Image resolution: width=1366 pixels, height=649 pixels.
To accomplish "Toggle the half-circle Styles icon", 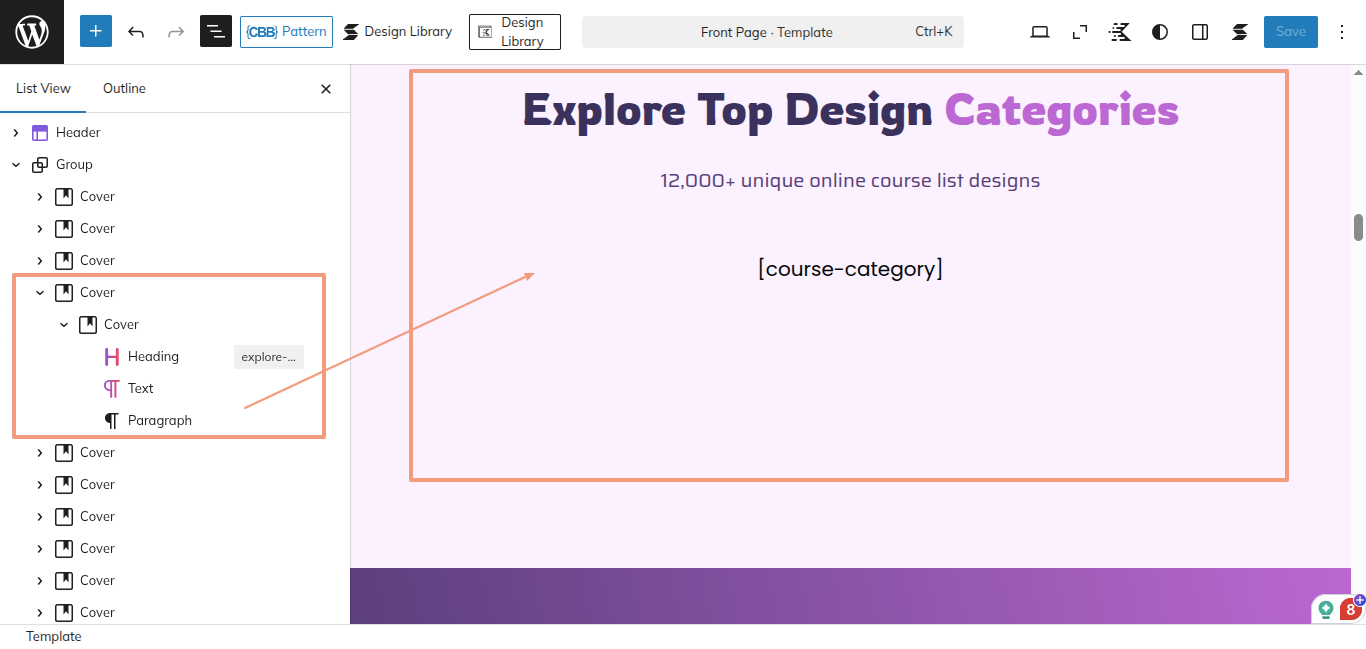I will pyautogui.click(x=1160, y=32).
